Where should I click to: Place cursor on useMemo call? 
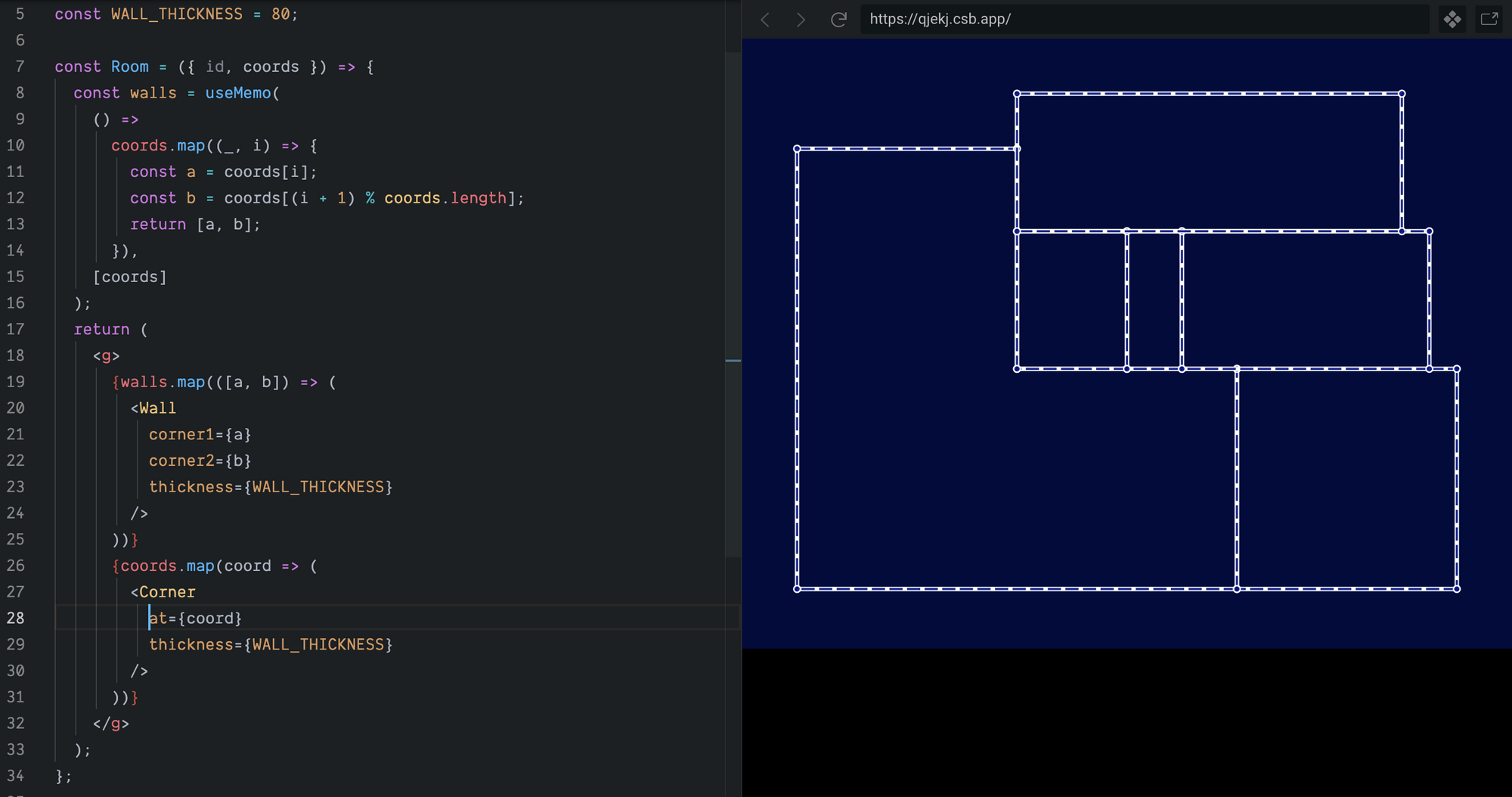237,93
